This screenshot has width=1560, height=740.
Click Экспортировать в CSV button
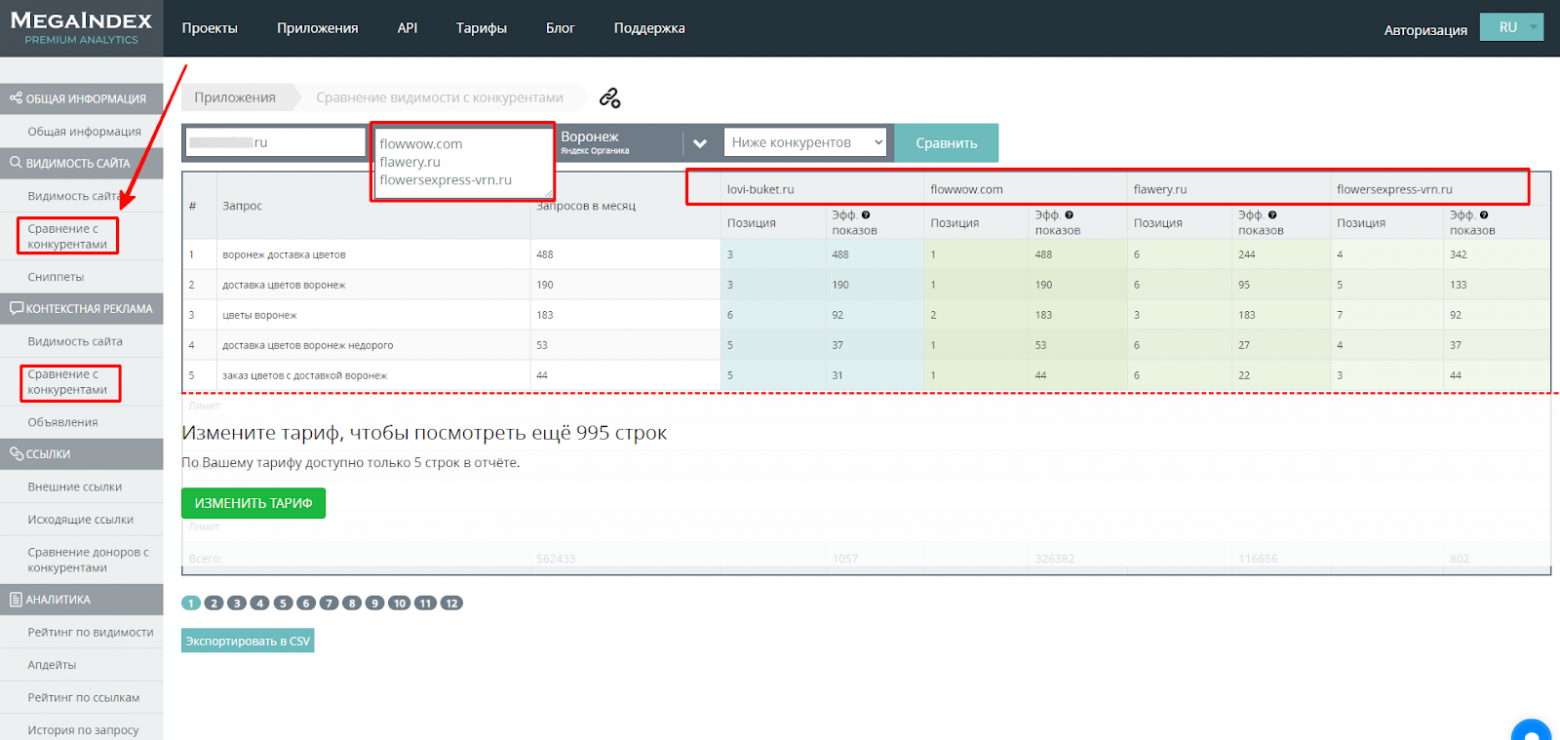pos(248,640)
